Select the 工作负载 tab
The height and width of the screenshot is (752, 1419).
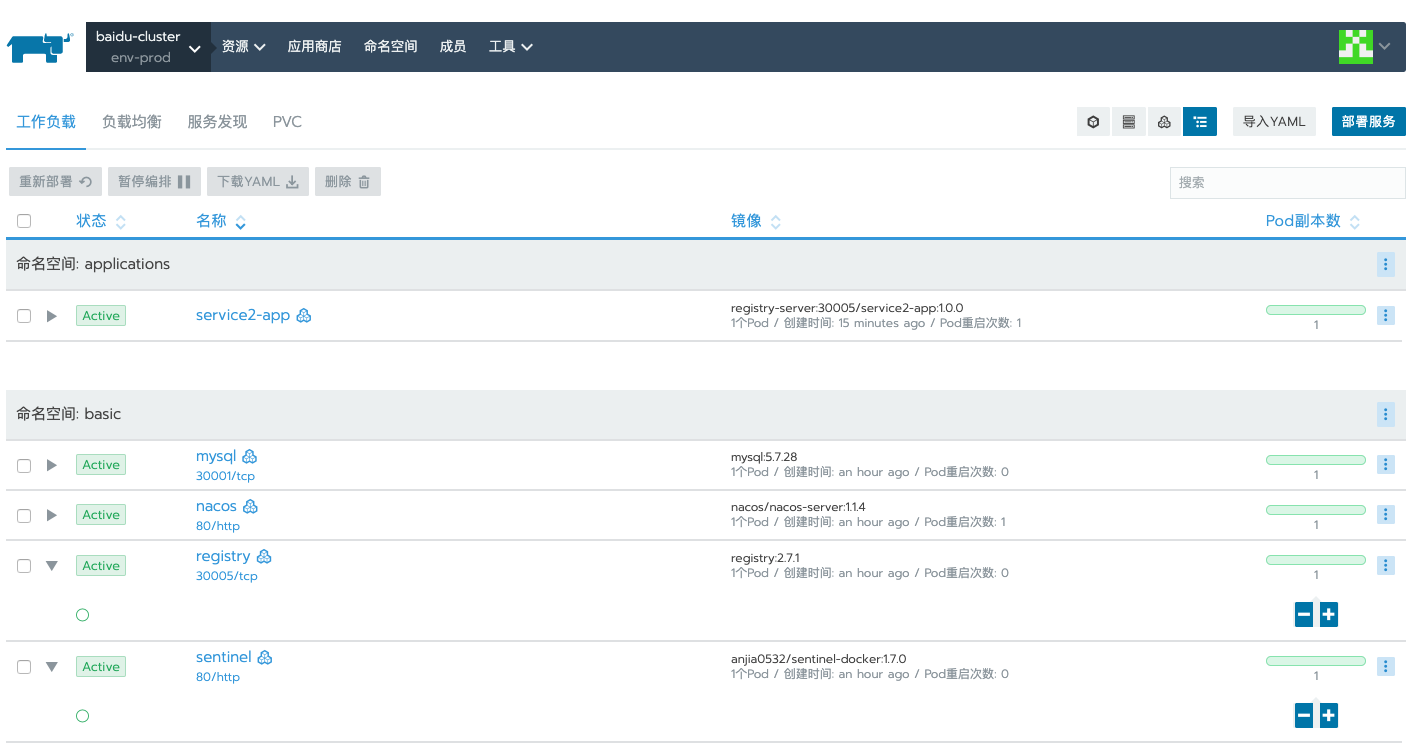click(x=46, y=122)
